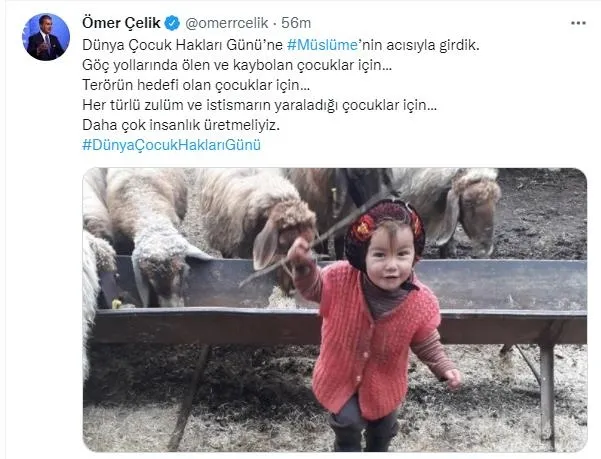Viewport: 601px width, 459px height.
Task: Click the 'Her türlü zulüm ve istismarın' line
Action: click(259, 105)
